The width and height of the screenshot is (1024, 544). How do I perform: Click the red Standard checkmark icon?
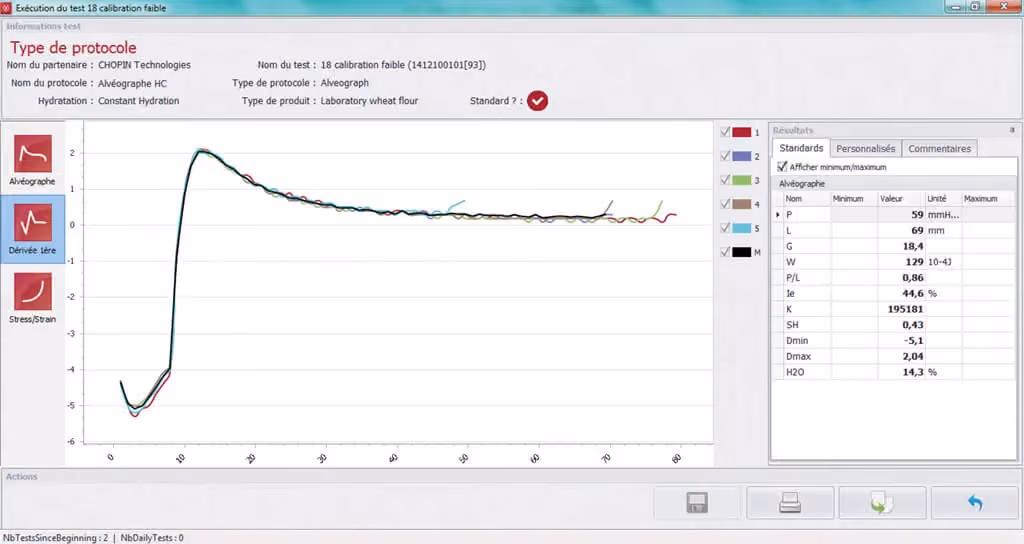537,101
